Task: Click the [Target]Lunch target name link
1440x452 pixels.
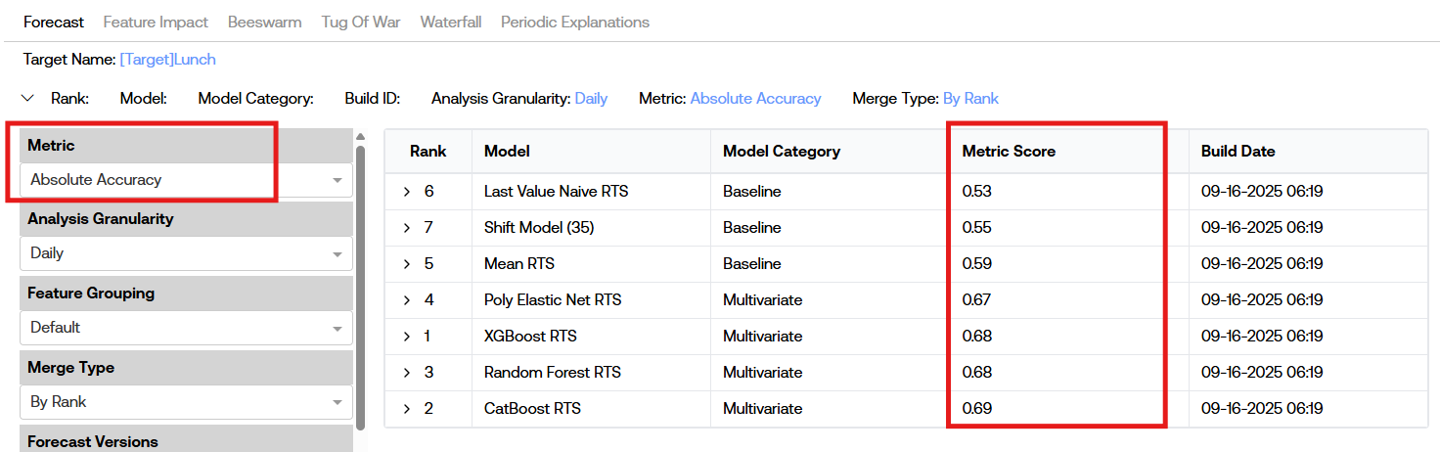Action: (167, 60)
